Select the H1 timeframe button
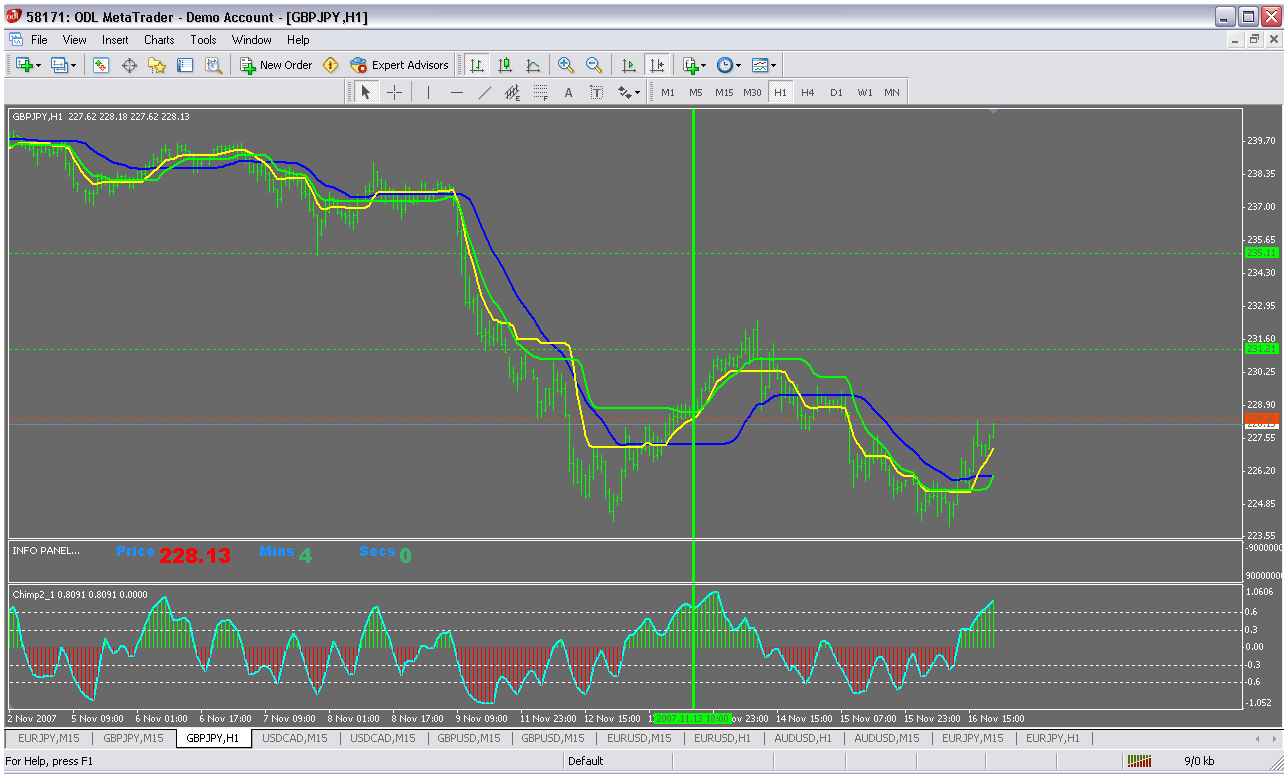Image resolution: width=1288 pixels, height=774 pixels. pos(780,92)
